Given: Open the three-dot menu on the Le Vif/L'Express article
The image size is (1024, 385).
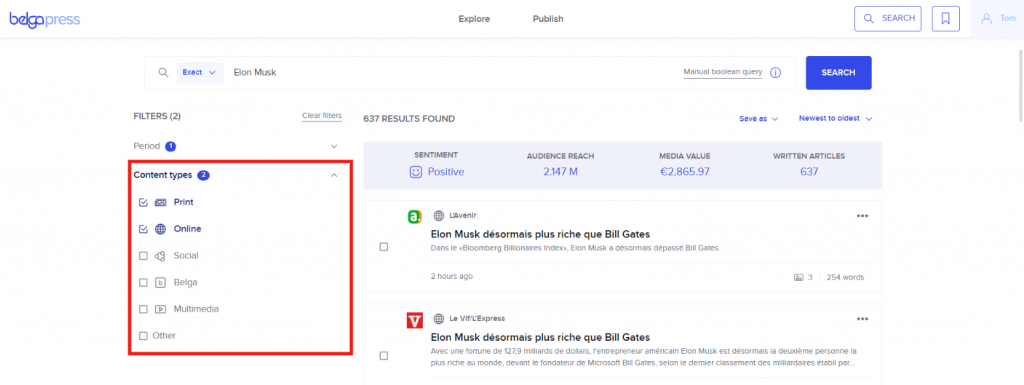Looking at the screenshot, I should [x=862, y=319].
